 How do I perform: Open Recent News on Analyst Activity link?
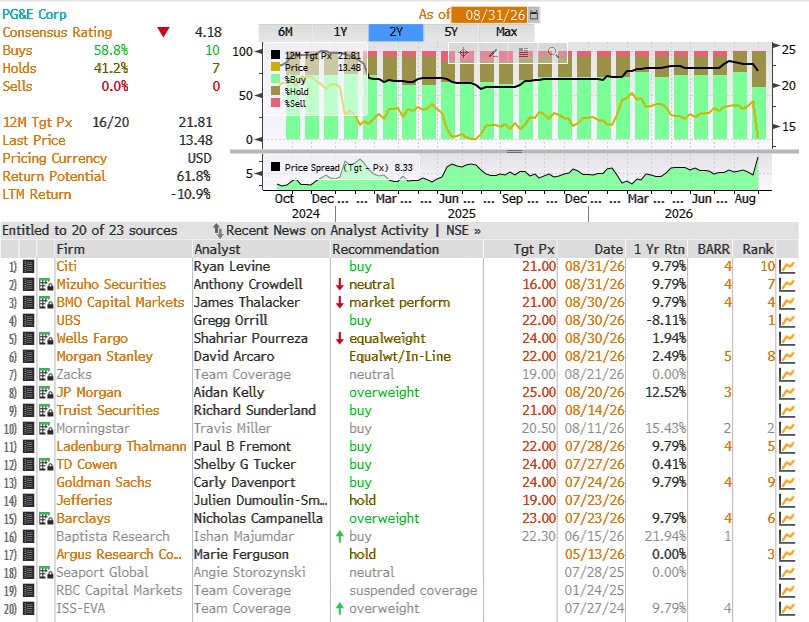click(x=327, y=231)
